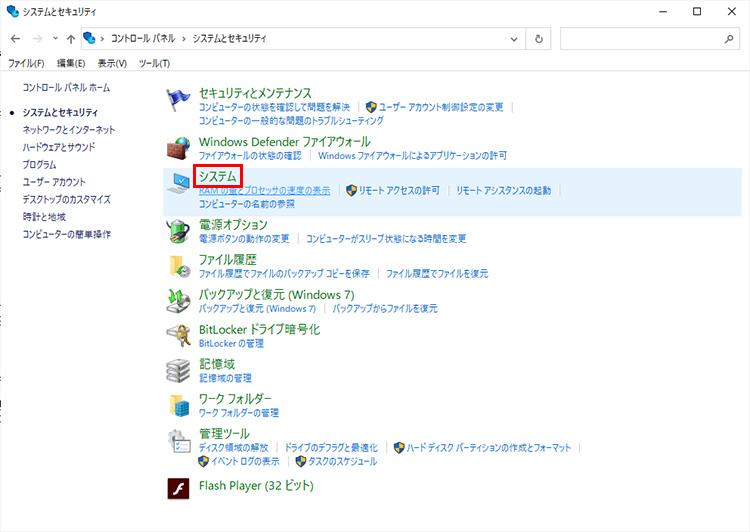Click the shield icon beside イベント ログの表示
Image resolution: width=750 pixels, height=532 pixels.
203,461
